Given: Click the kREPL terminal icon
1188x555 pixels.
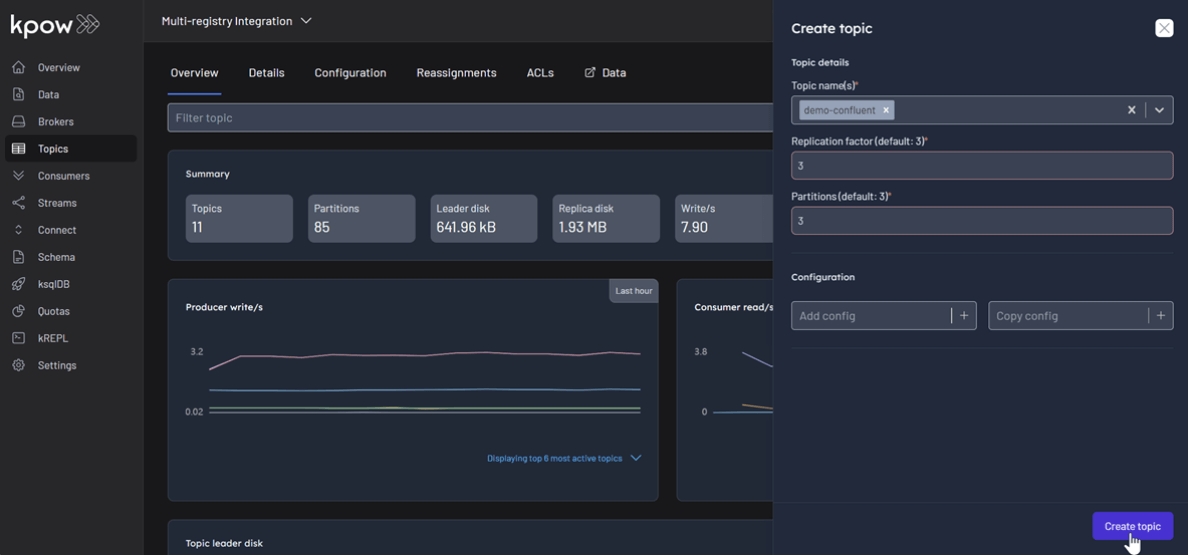Looking at the screenshot, I should [18, 338].
